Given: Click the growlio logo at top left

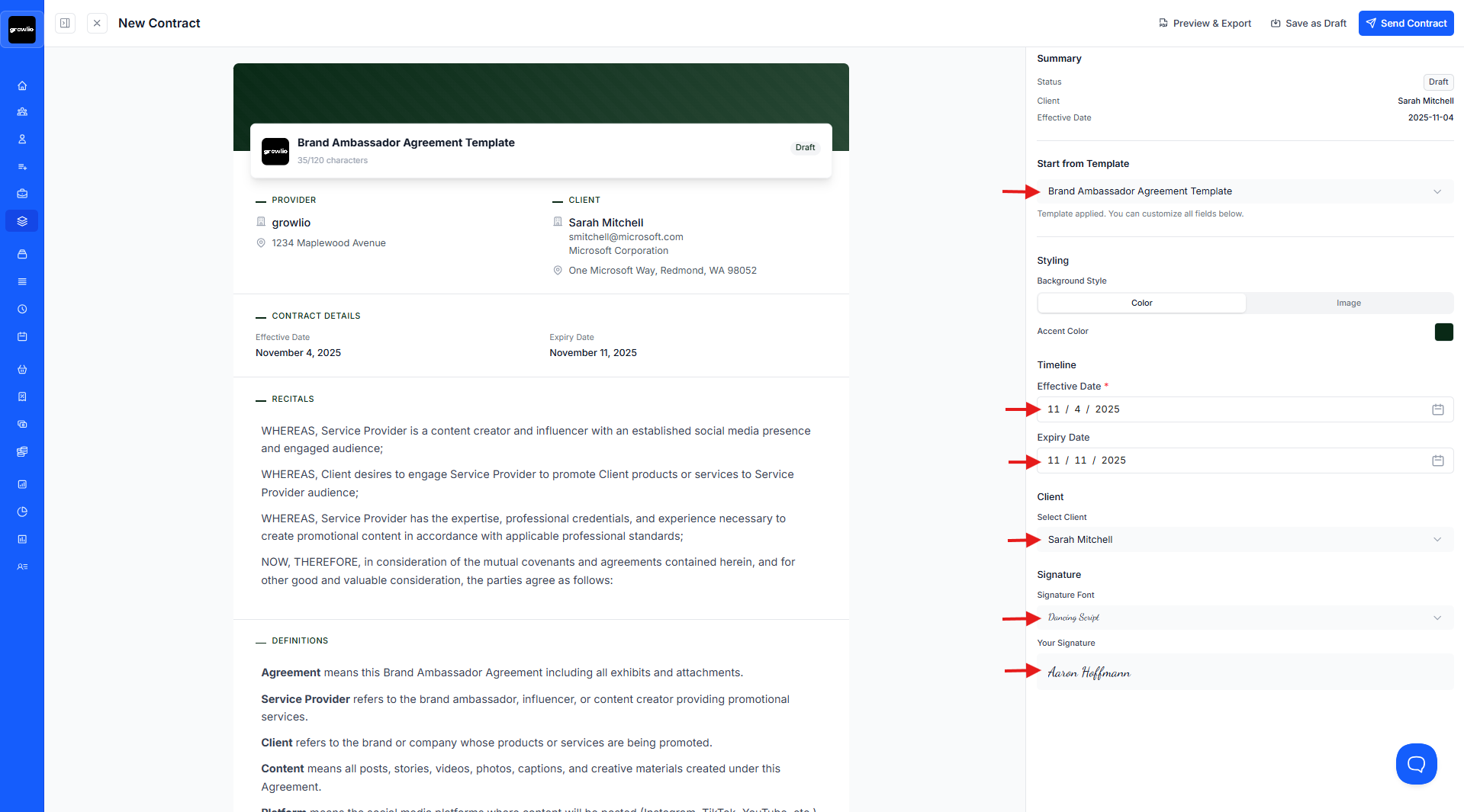Looking at the screenshot, I should 22,30.
